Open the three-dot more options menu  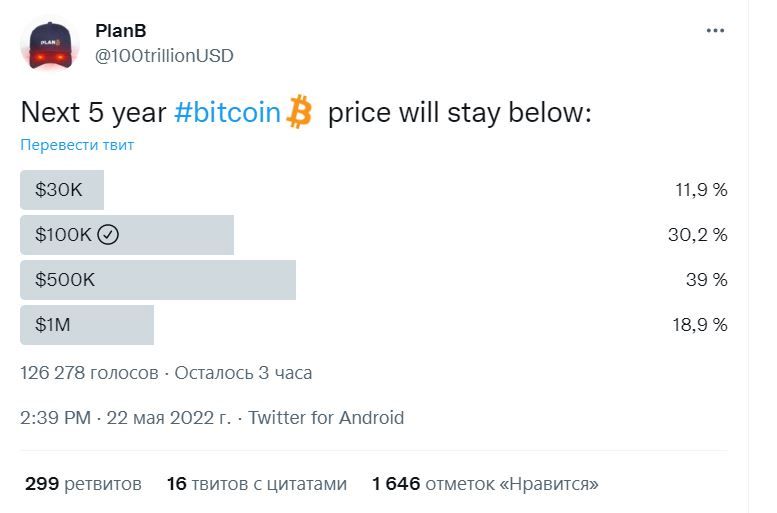(x=715, y=31)
